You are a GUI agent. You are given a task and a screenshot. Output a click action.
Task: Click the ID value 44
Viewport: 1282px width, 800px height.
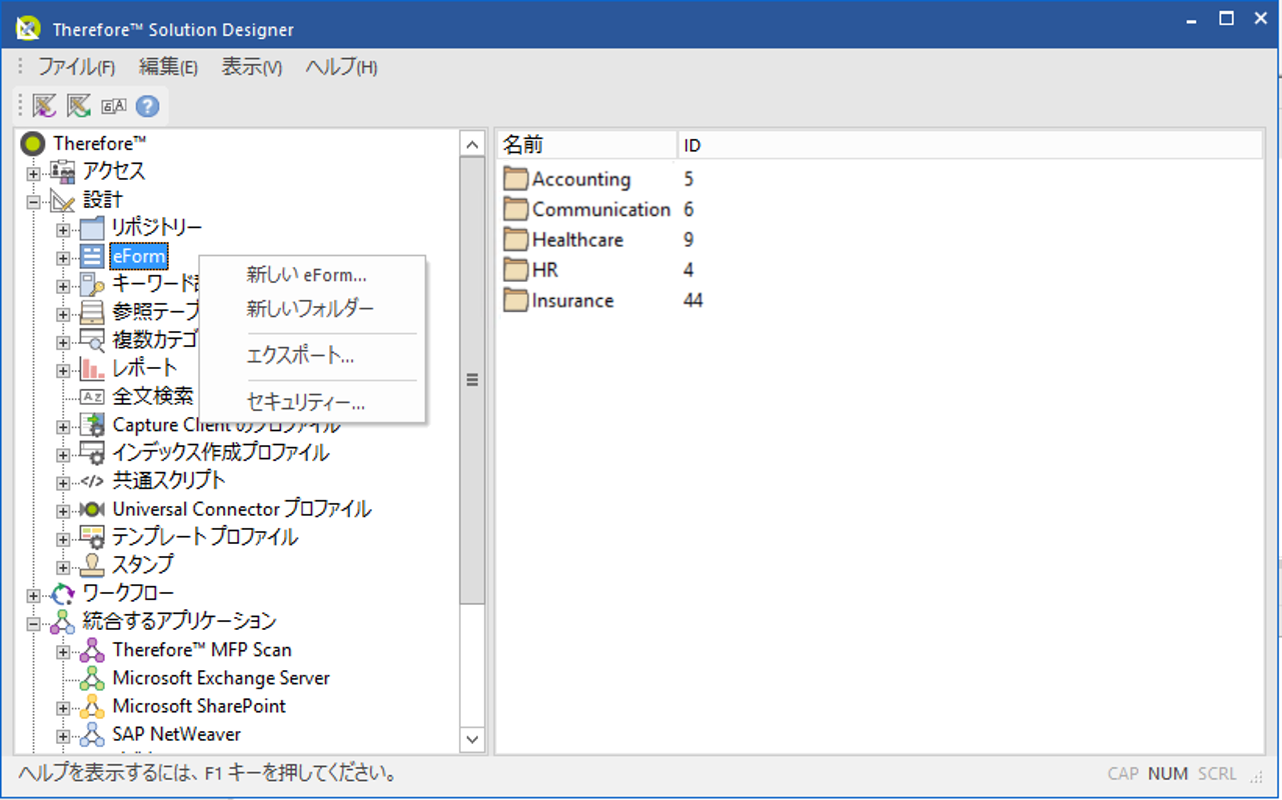click(x=693, y=300)
